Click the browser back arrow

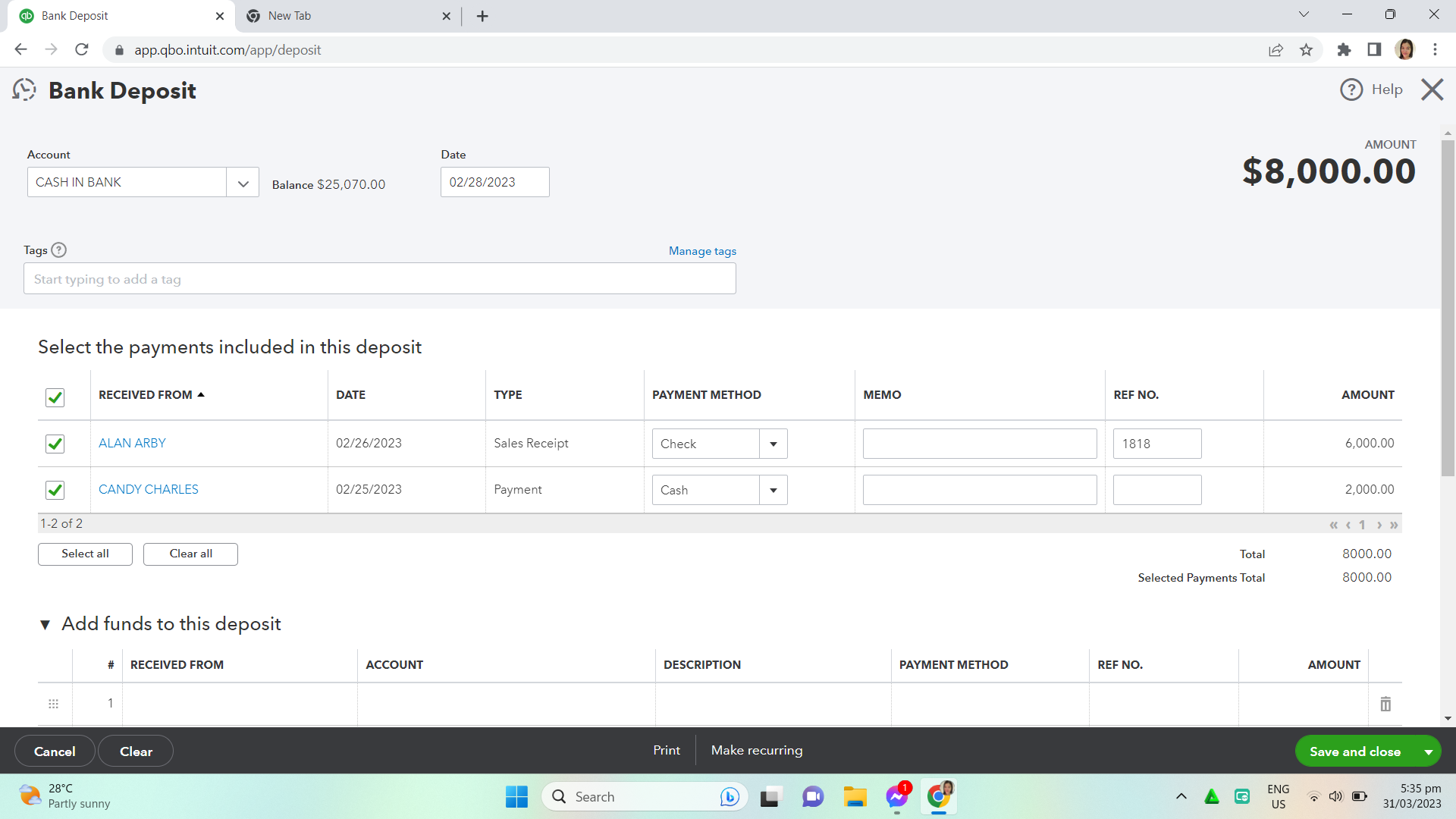tap(21, 49)
